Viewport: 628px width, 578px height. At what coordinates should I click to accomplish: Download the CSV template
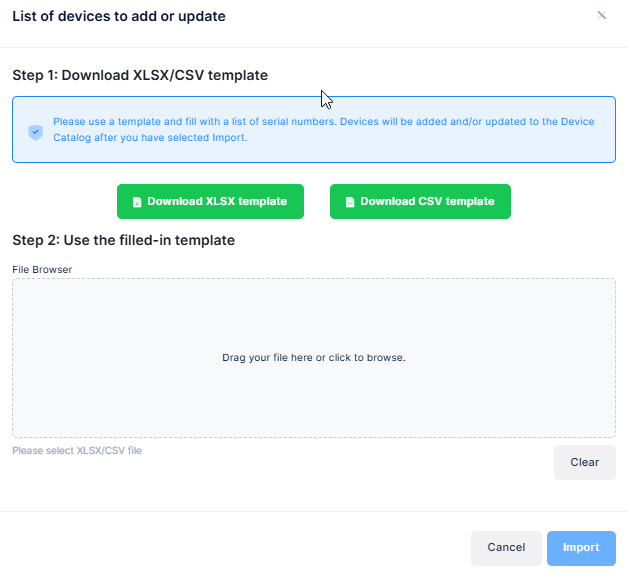[x=420, y=201]
